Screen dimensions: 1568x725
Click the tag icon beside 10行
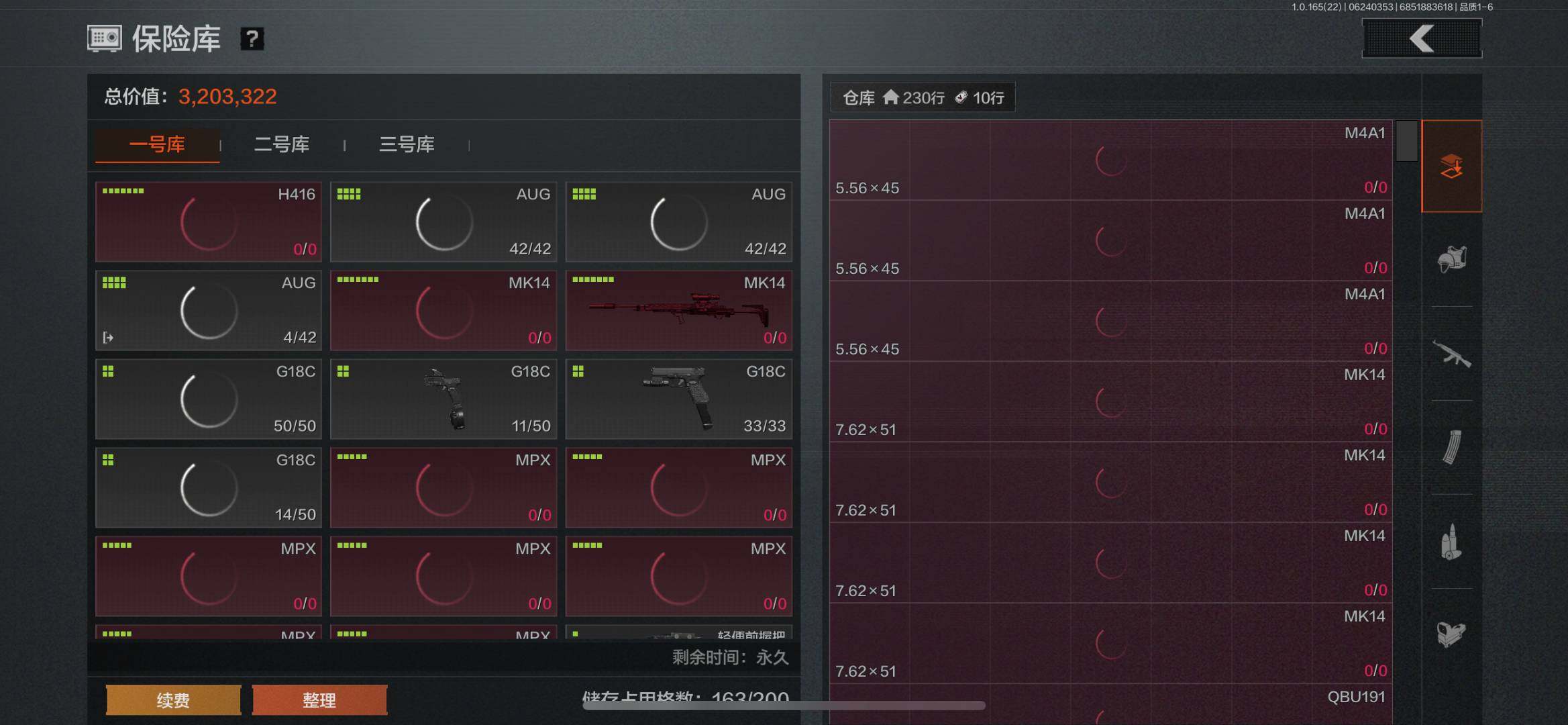(x=961, y=97)
